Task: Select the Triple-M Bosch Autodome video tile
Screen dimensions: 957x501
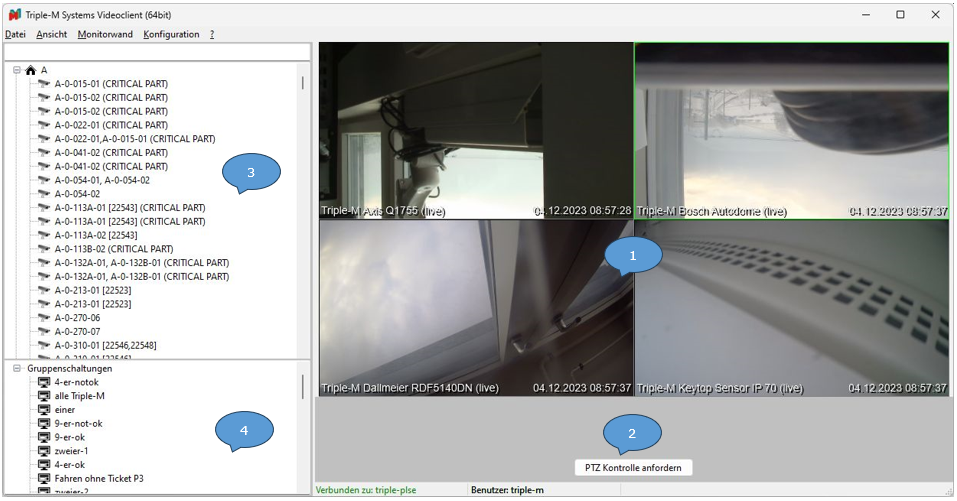Action: point(791,130)
